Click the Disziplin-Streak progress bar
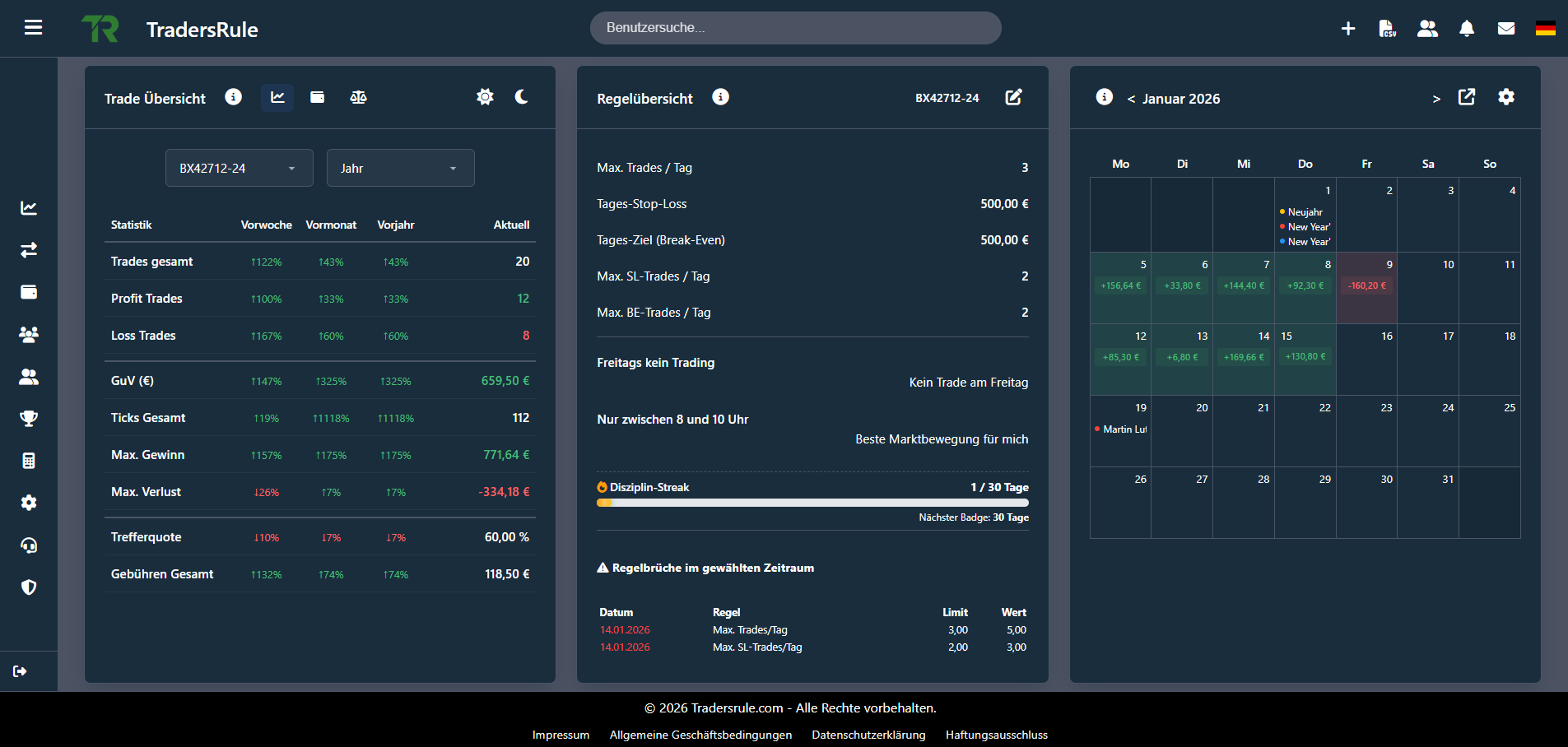This screenshot has height=747, width=1568. point(812,503)
